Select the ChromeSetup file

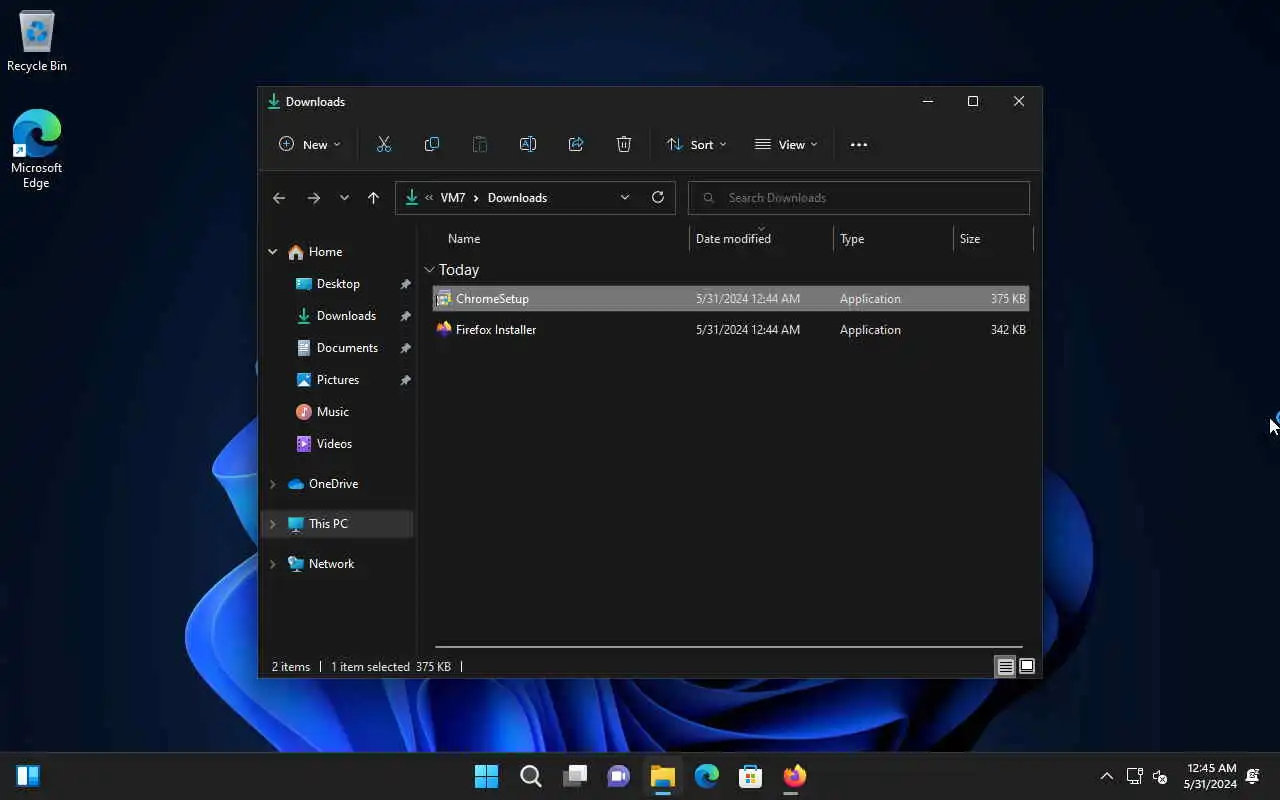pos(731,299)
